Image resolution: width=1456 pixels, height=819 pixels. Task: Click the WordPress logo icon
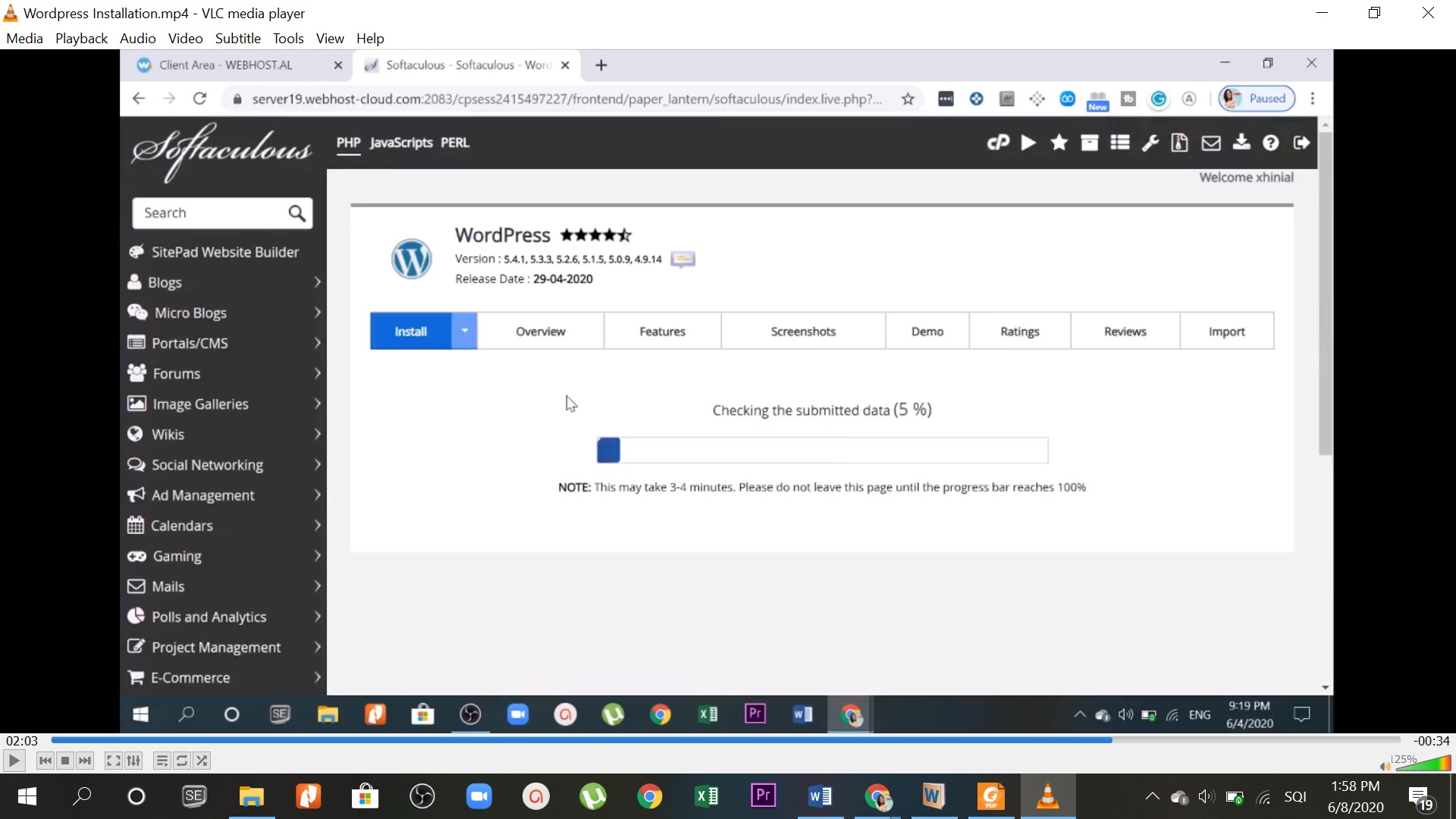click(411, 259)
